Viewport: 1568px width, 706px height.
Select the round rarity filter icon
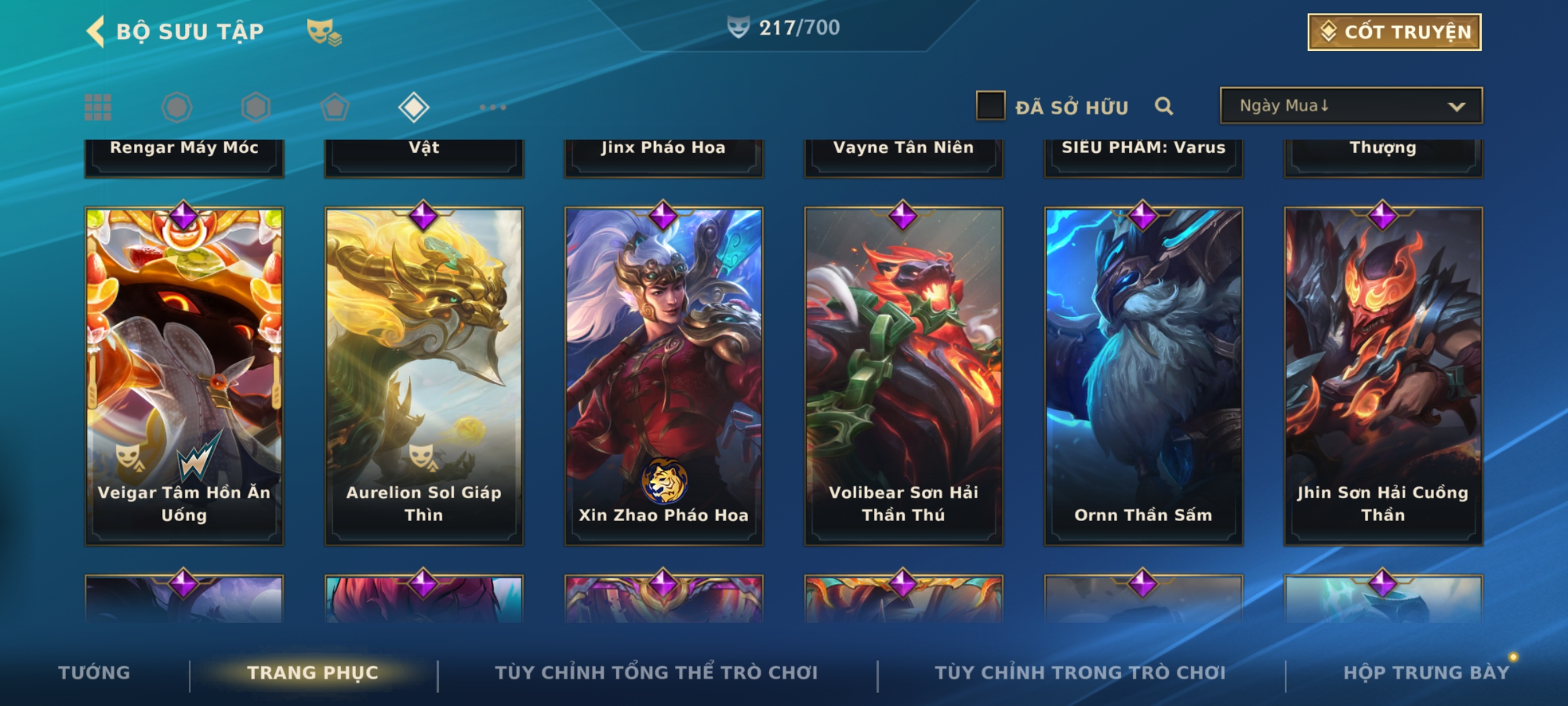click(176, 107)
